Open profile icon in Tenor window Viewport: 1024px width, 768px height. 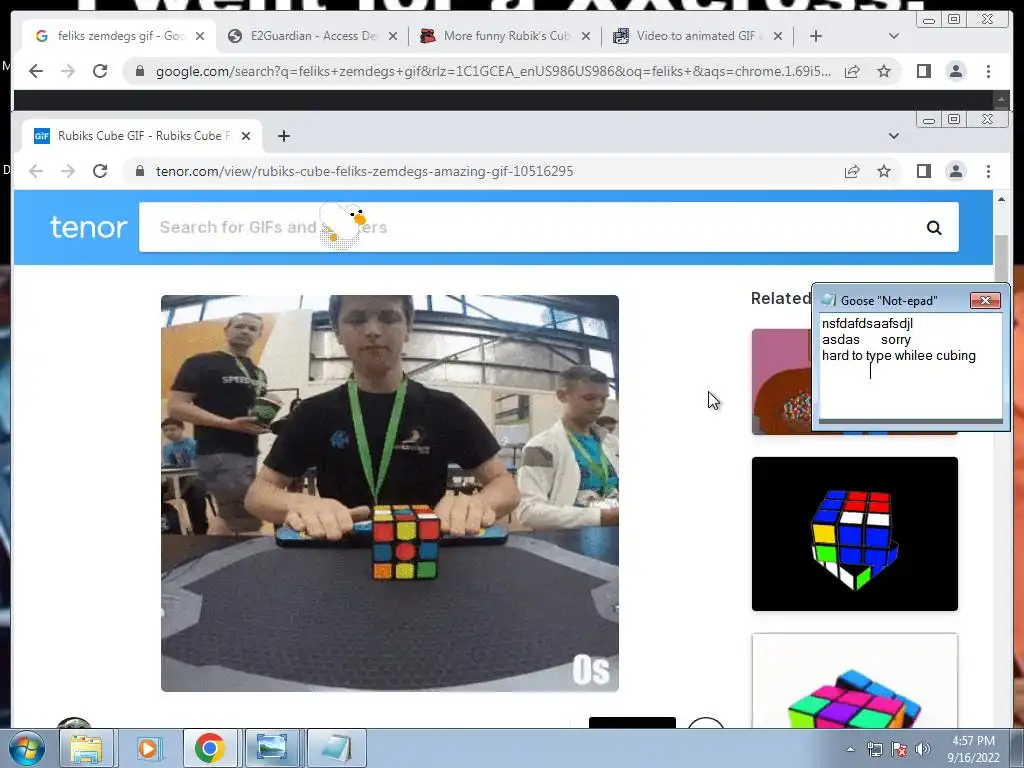pos(955,171)
